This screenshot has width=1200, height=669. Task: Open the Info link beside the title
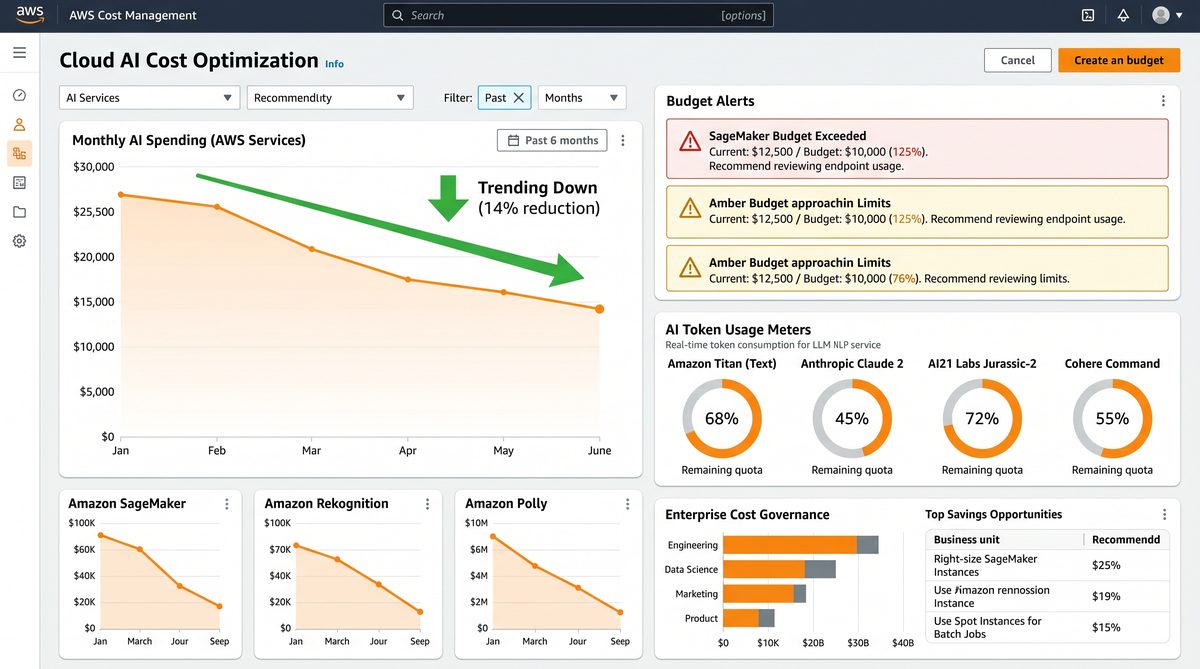[334, 64]
